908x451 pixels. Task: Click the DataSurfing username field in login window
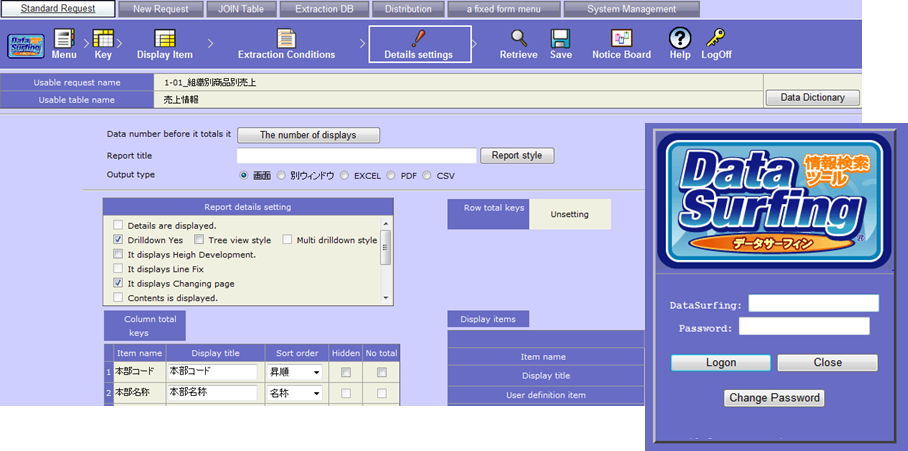coord(814,303)
